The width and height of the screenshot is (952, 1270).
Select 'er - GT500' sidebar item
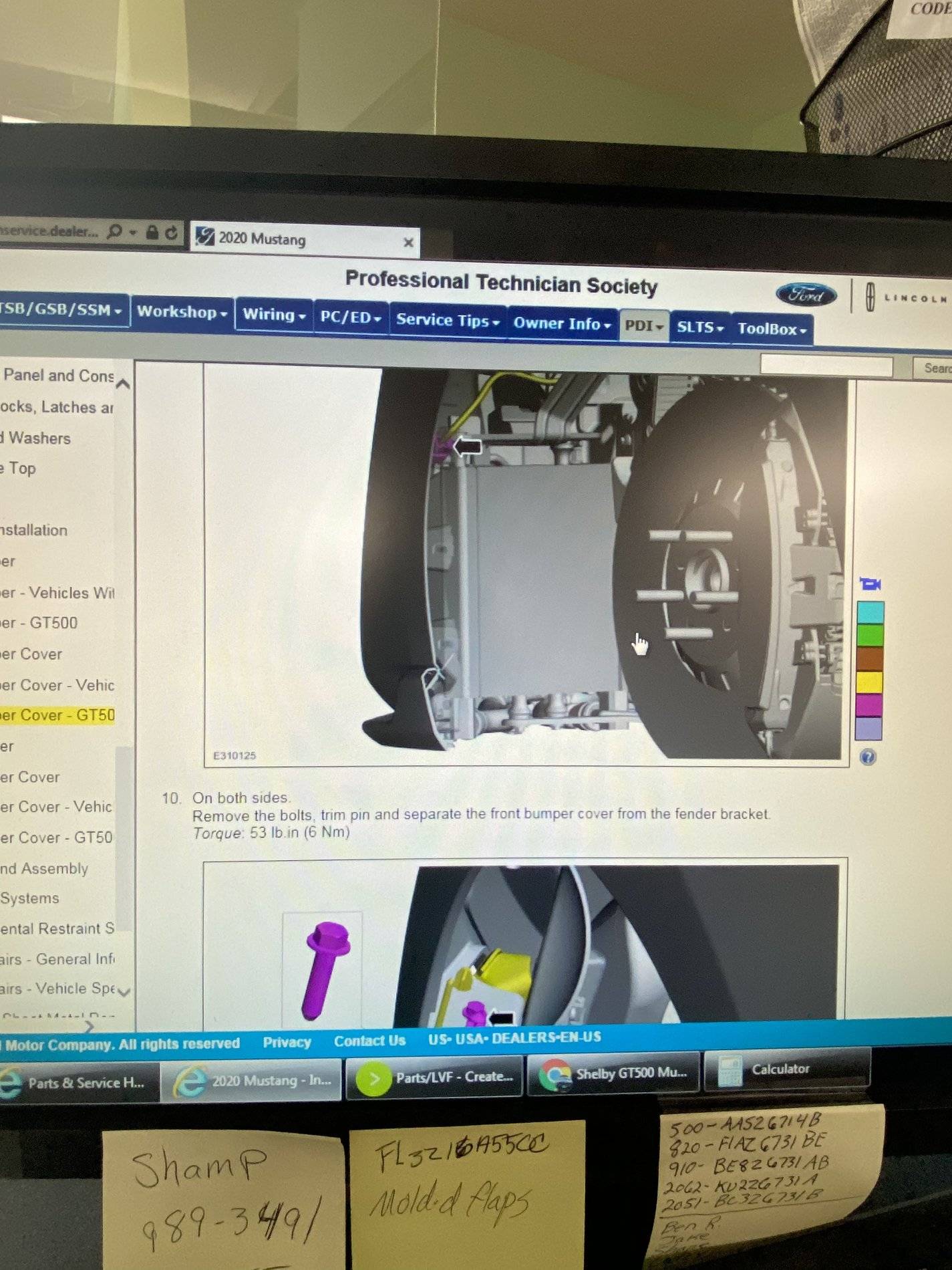[39, 623]
